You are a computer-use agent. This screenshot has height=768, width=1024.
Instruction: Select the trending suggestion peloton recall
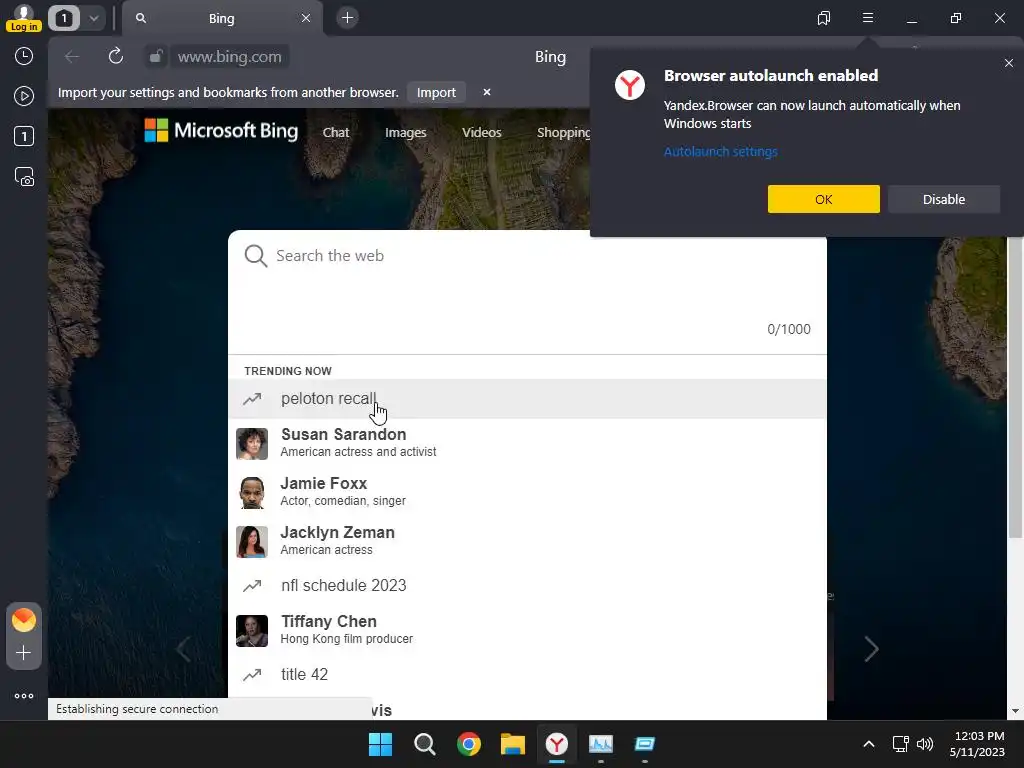click(x=527, y=398)
